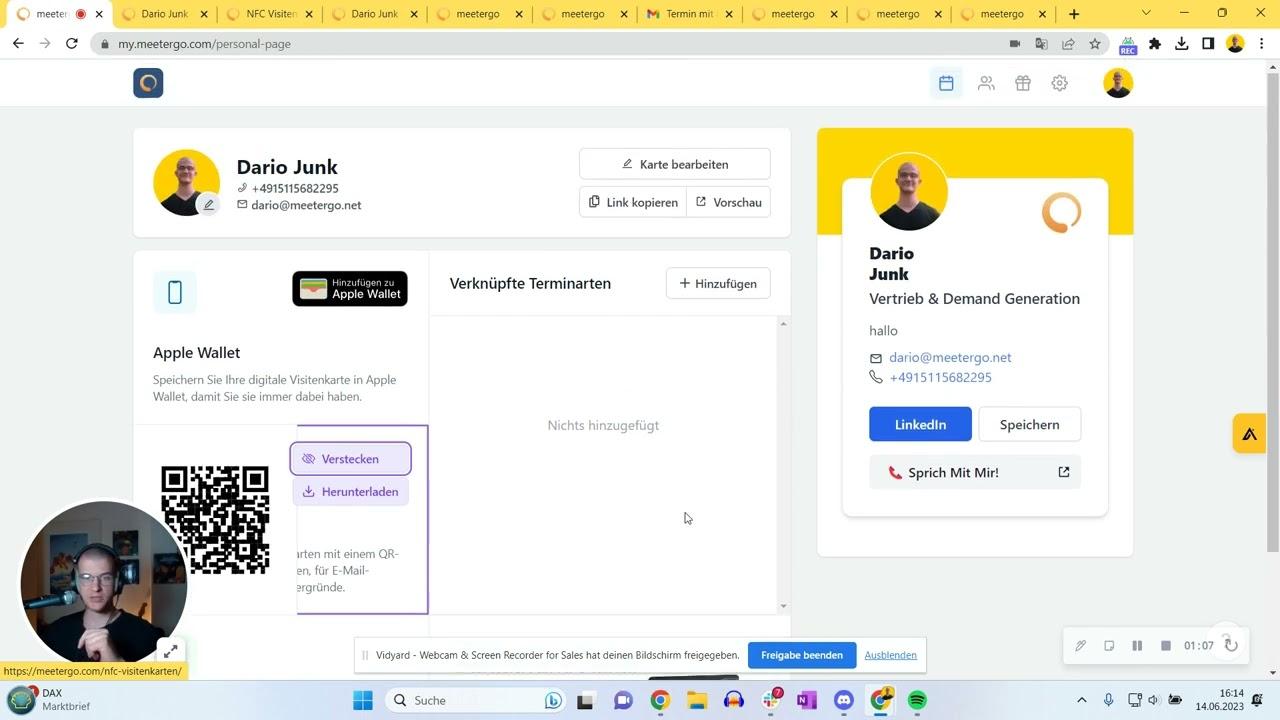Expand the webcam bubble view
Image resolution: width=1280 pixels, height=720 pixels.
170,651
